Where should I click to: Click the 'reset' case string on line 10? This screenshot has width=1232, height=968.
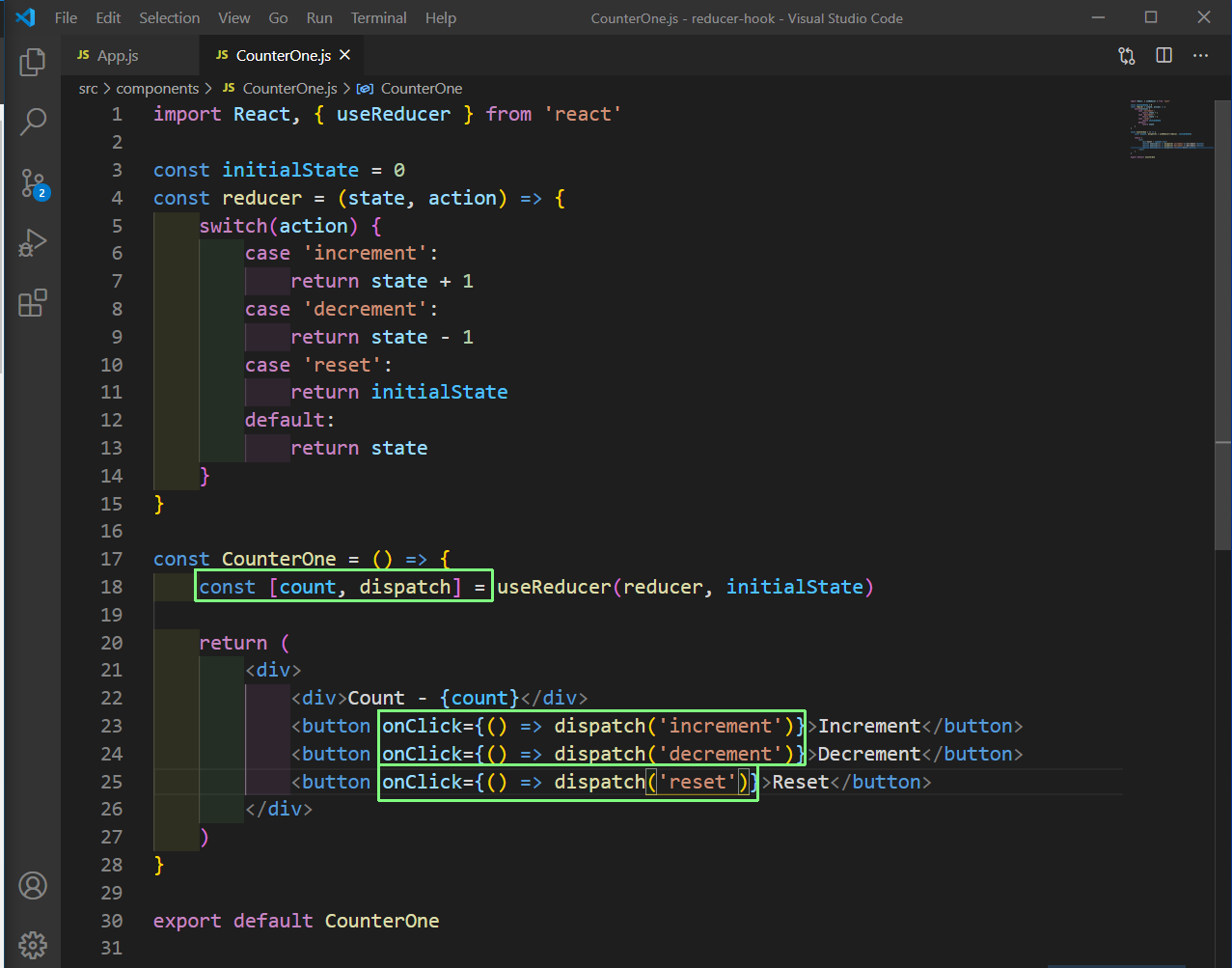point(342,365)
